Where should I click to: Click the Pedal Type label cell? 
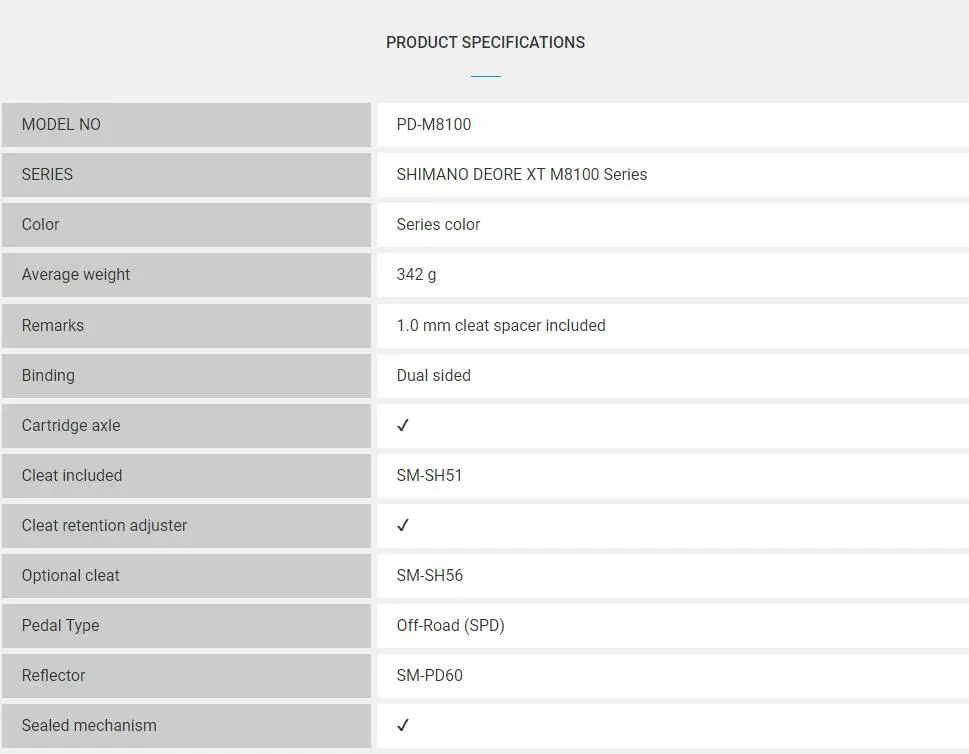click(186, 626)
